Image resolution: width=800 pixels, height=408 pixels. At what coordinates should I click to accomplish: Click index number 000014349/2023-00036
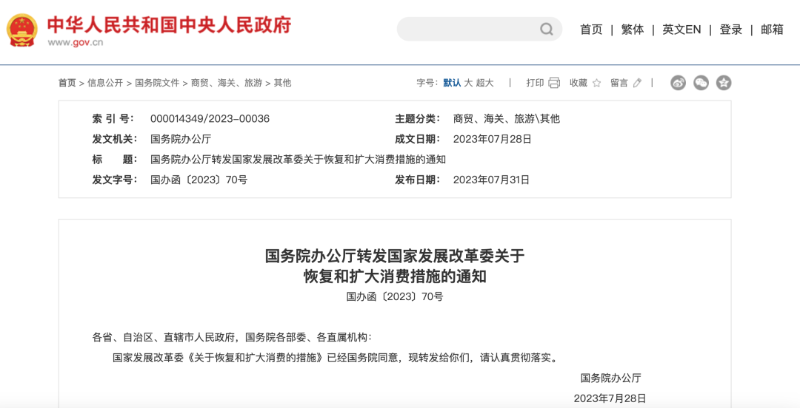(210, 119)
